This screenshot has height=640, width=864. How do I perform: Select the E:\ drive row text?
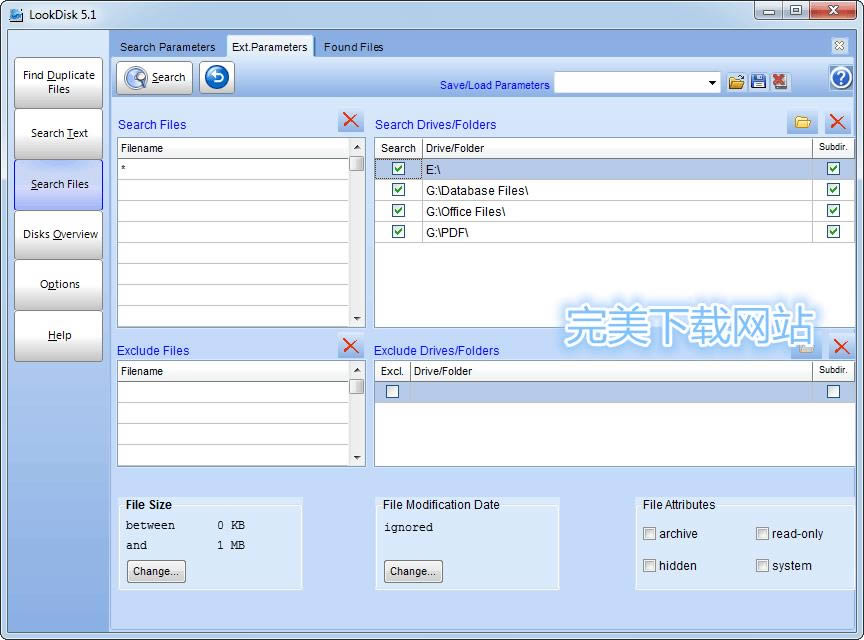[433, 170]
